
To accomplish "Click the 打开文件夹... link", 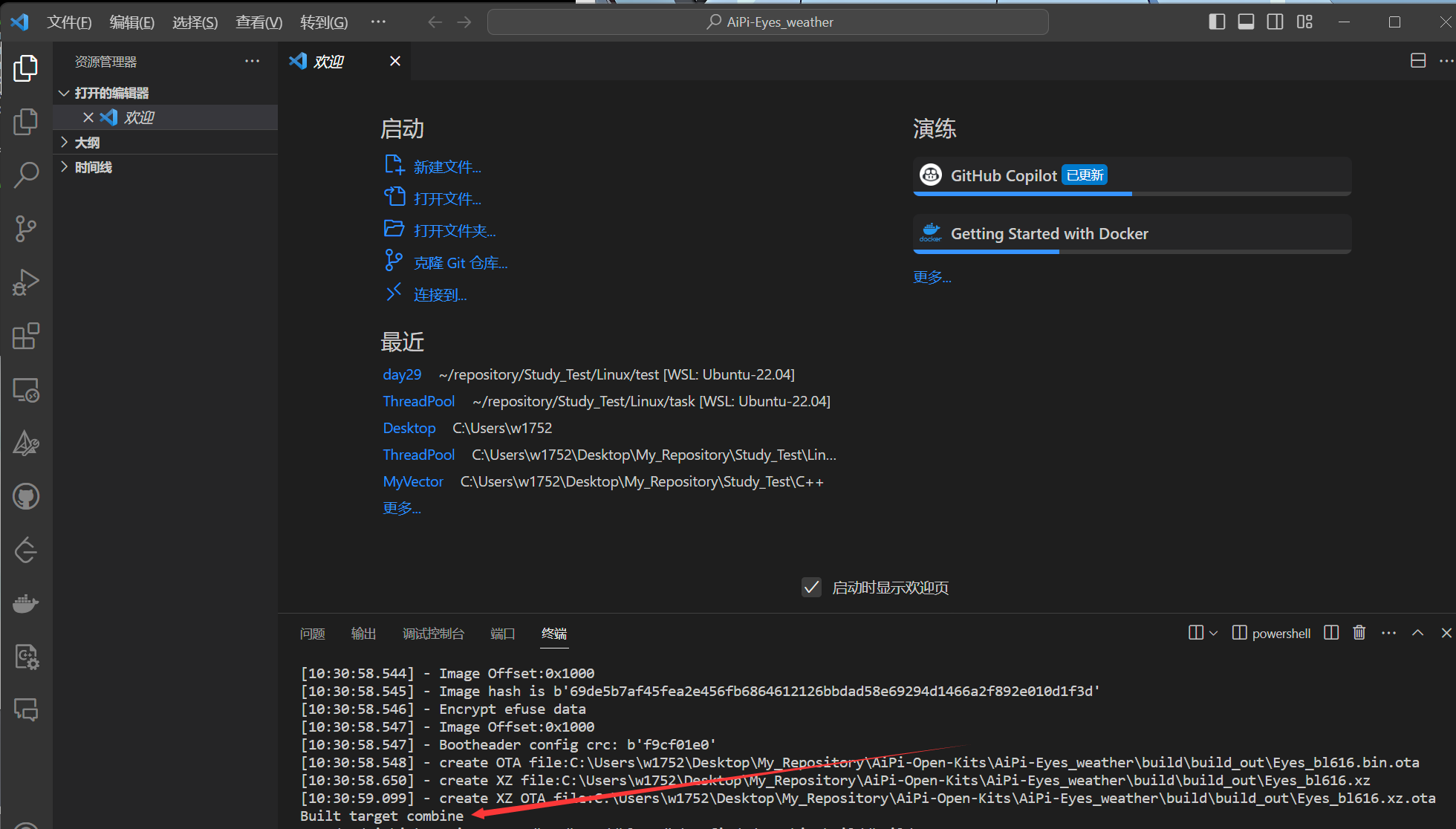I will (x=455, y=231).
